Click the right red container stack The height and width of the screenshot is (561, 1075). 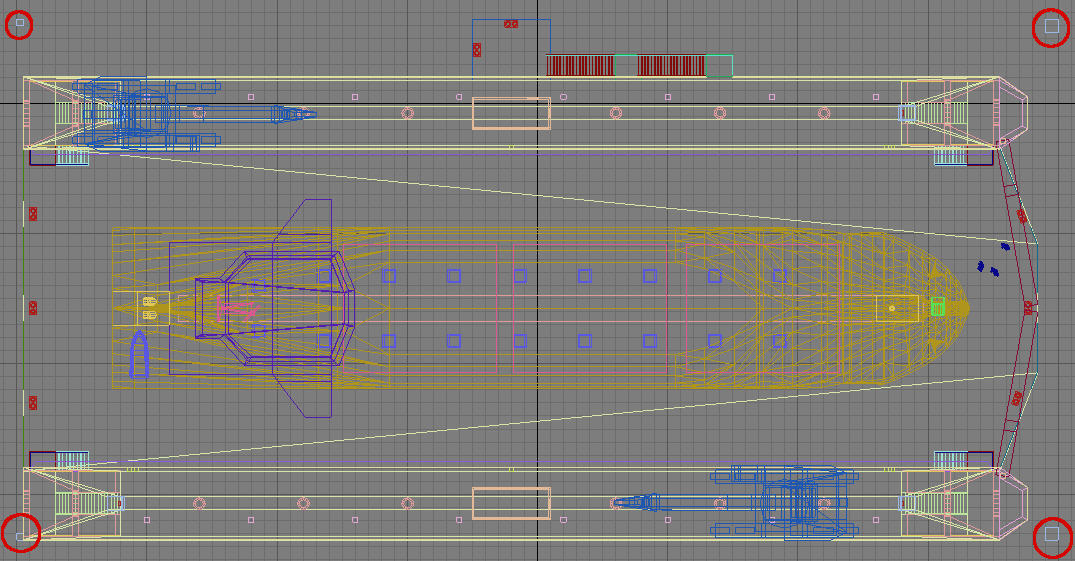[x=671, y=65]
